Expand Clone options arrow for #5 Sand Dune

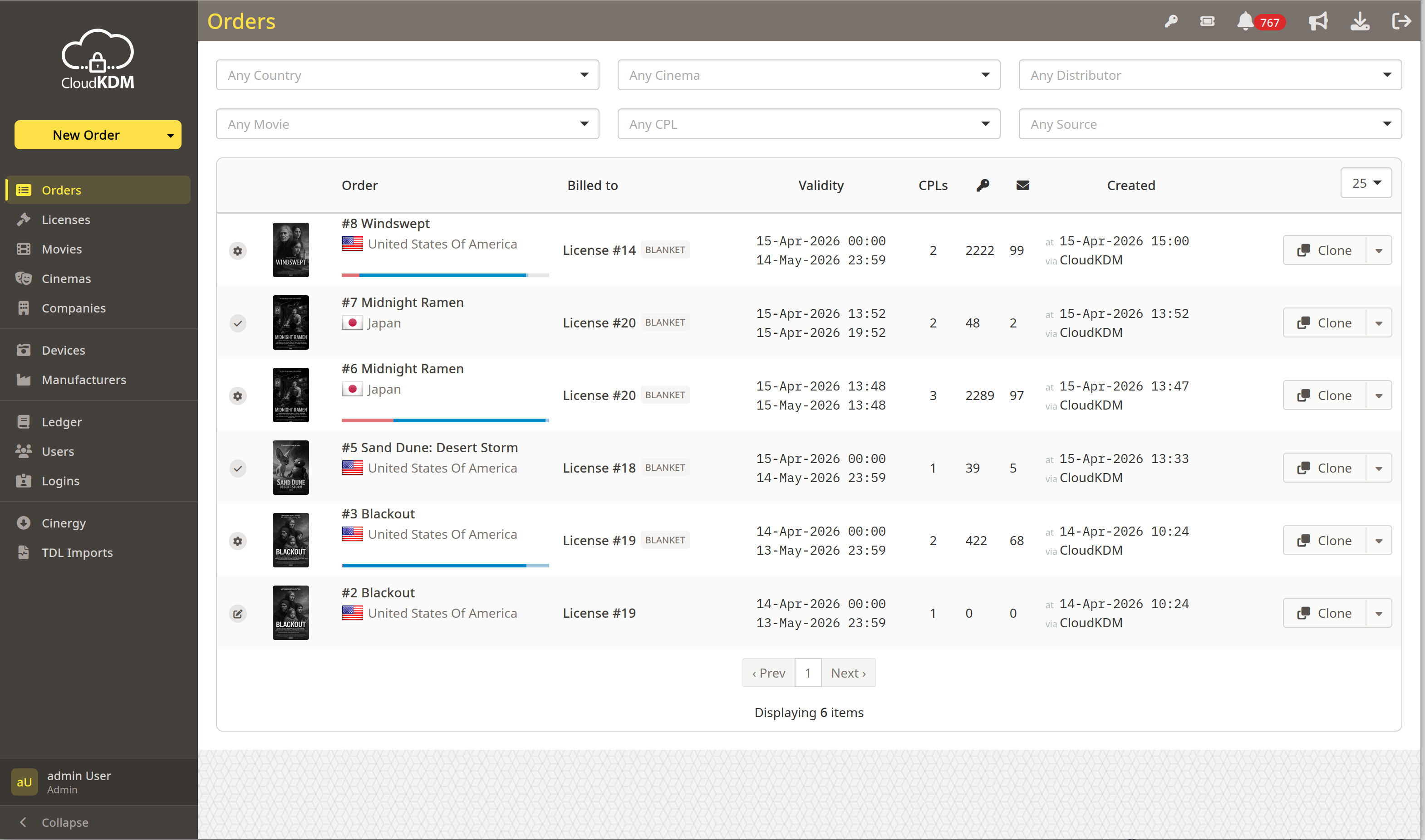click(x=1379, y=468)
